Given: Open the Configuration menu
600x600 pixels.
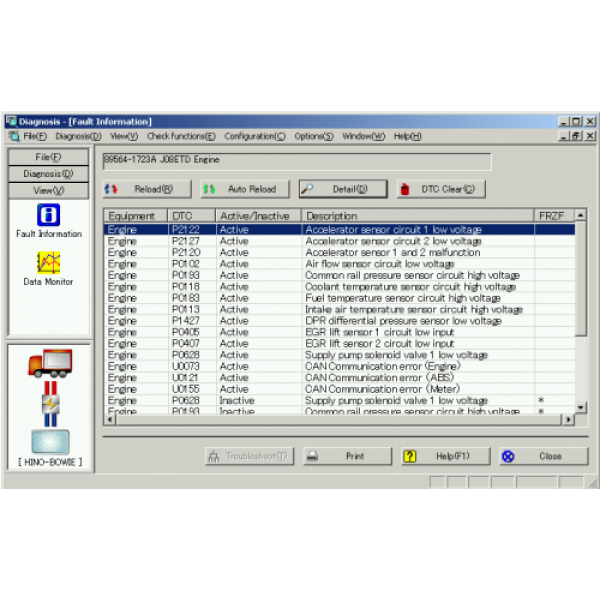Looking at the screenshot, I should coord(254,136).
